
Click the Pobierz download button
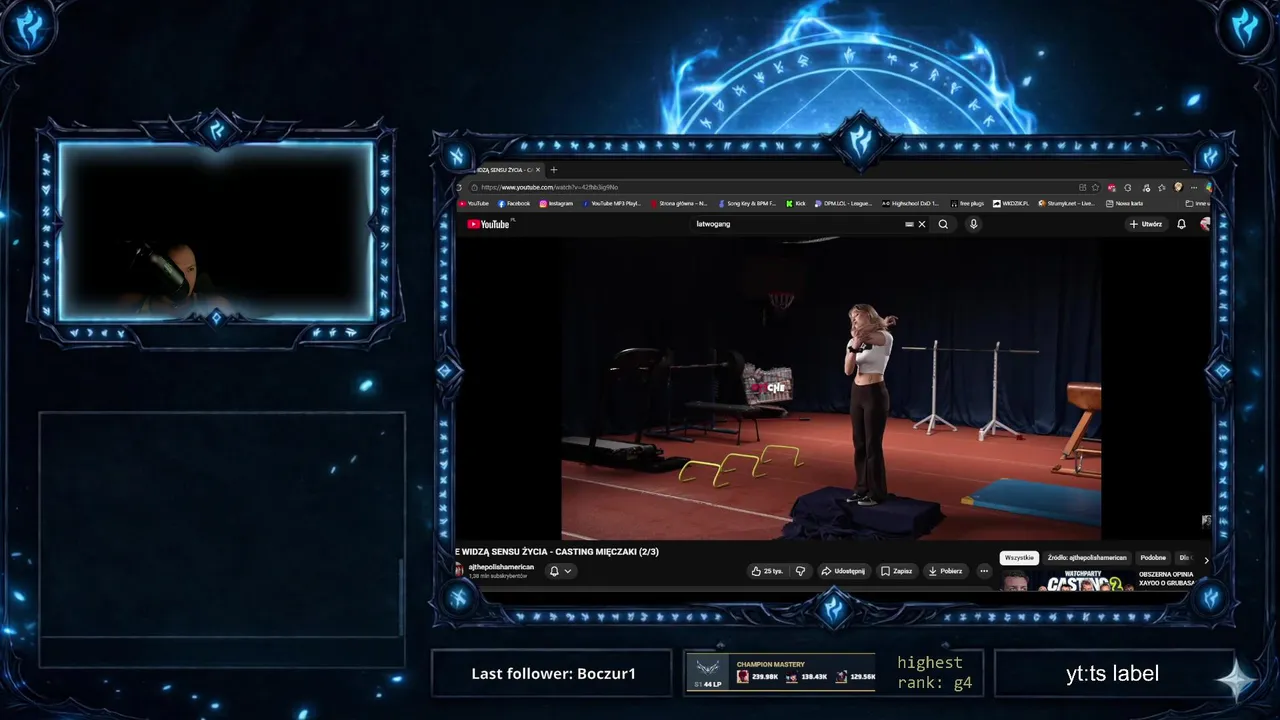[945, 571]
